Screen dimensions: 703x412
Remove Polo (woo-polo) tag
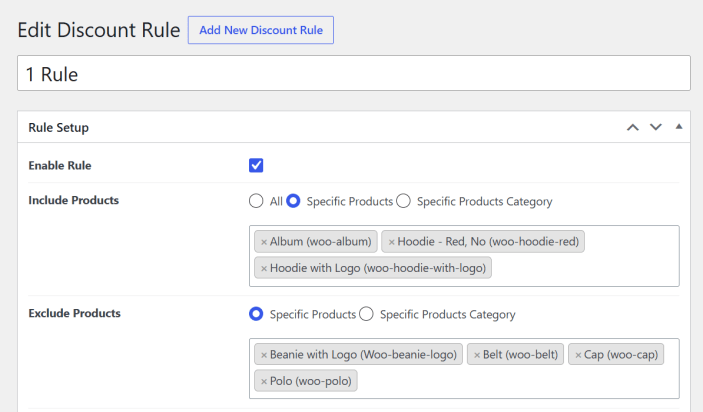click(264, 382)
